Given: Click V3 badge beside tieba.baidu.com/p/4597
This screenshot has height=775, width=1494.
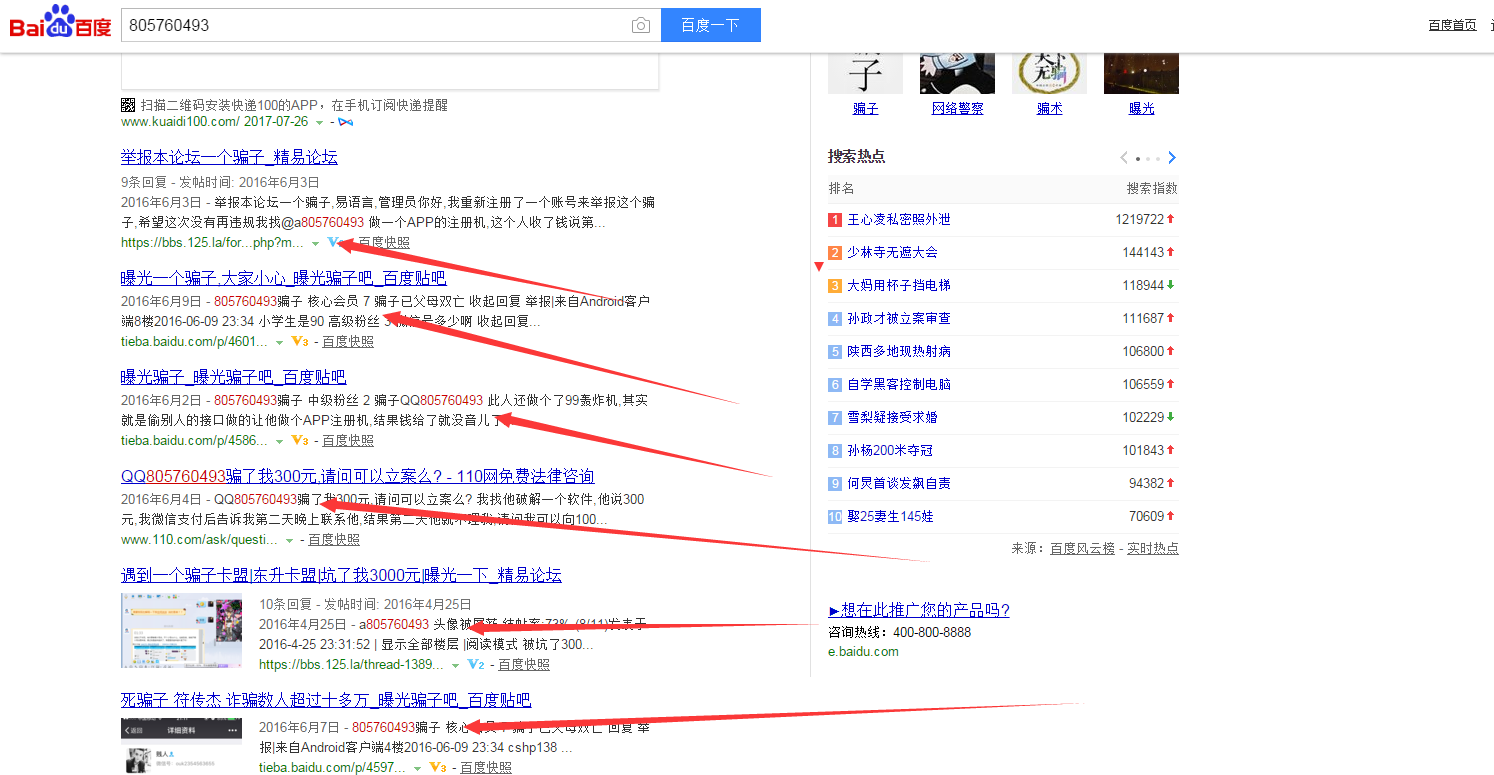Looking at the screenshot, I should click(x=437, y=767).
